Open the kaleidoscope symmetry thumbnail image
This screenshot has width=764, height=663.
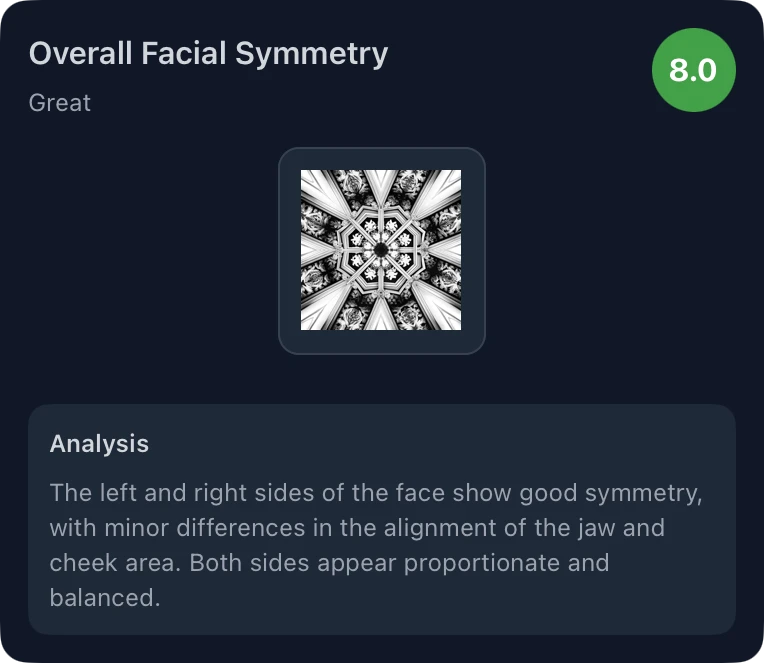pyautogui.click(x=381, y=250)
